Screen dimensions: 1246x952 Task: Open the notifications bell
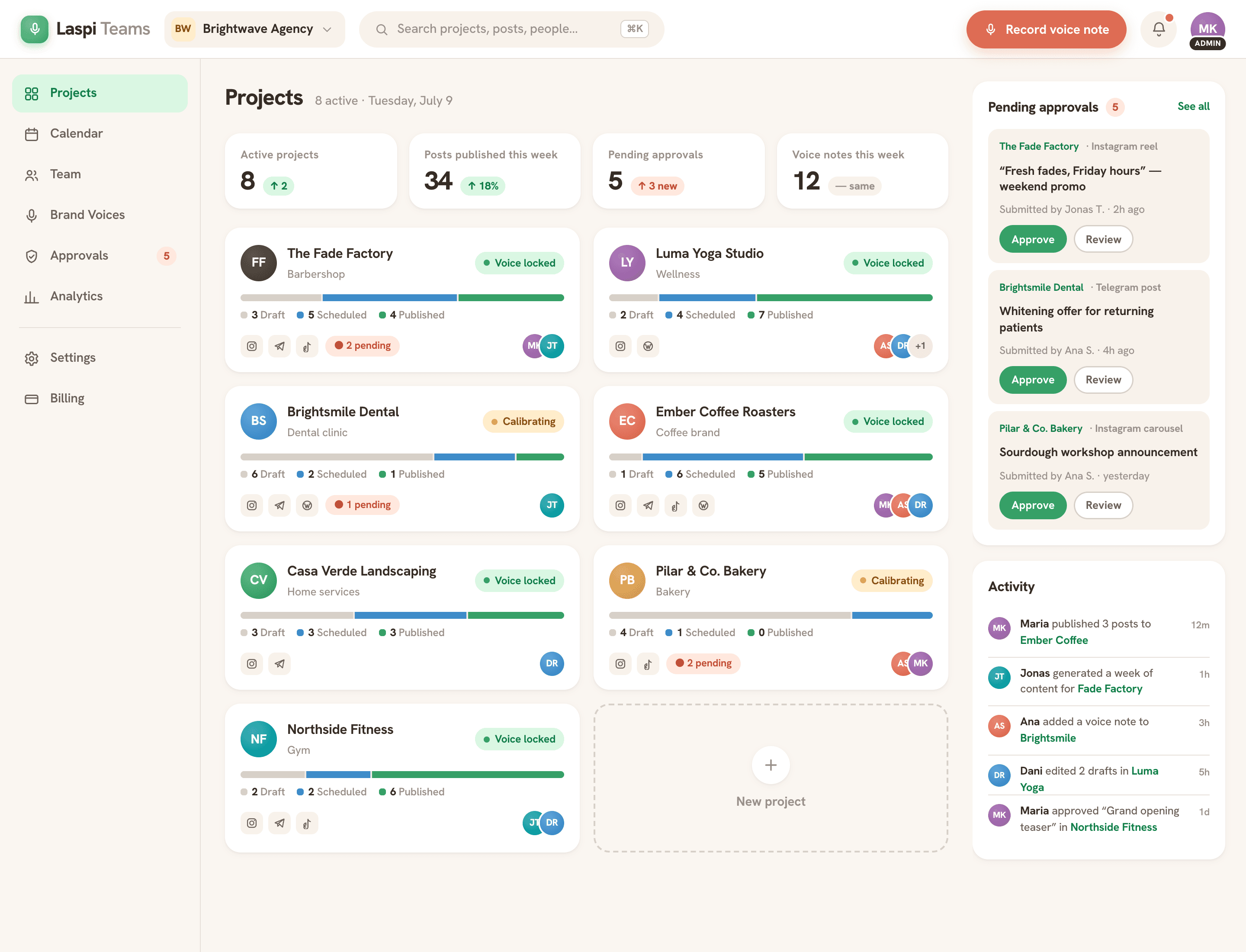pos(1159,29)
